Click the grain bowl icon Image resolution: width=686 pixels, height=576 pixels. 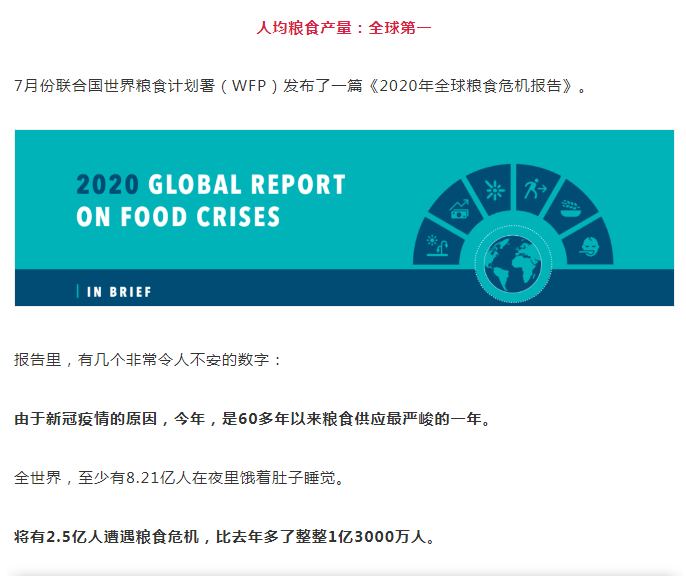(x=572, y=208)
